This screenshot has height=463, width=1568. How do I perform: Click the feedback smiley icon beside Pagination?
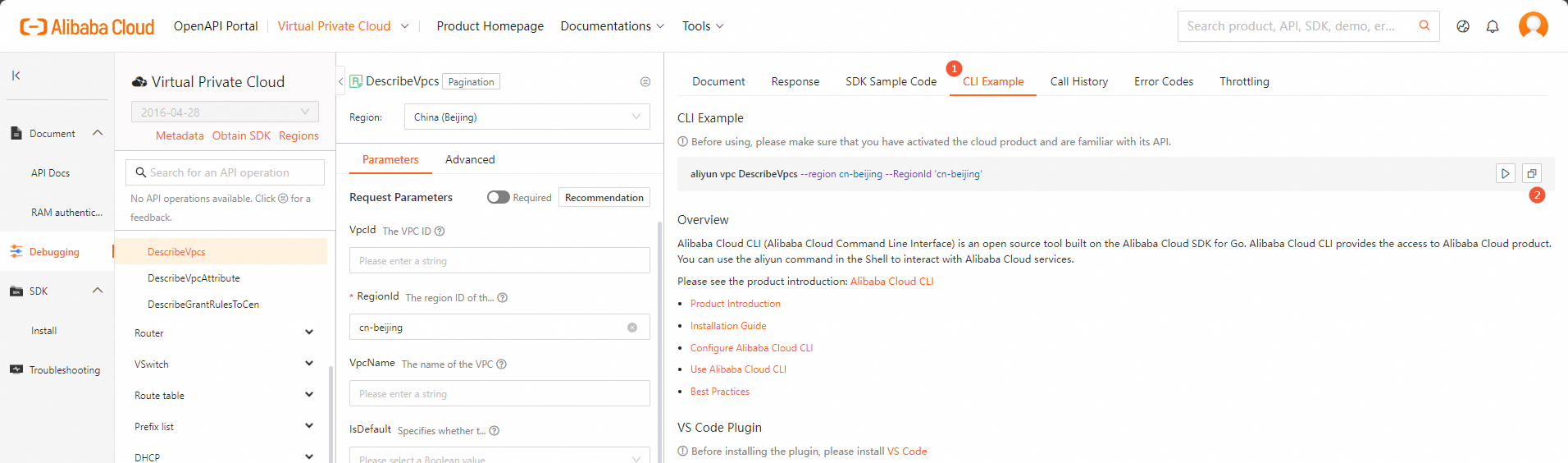point(645,81)
